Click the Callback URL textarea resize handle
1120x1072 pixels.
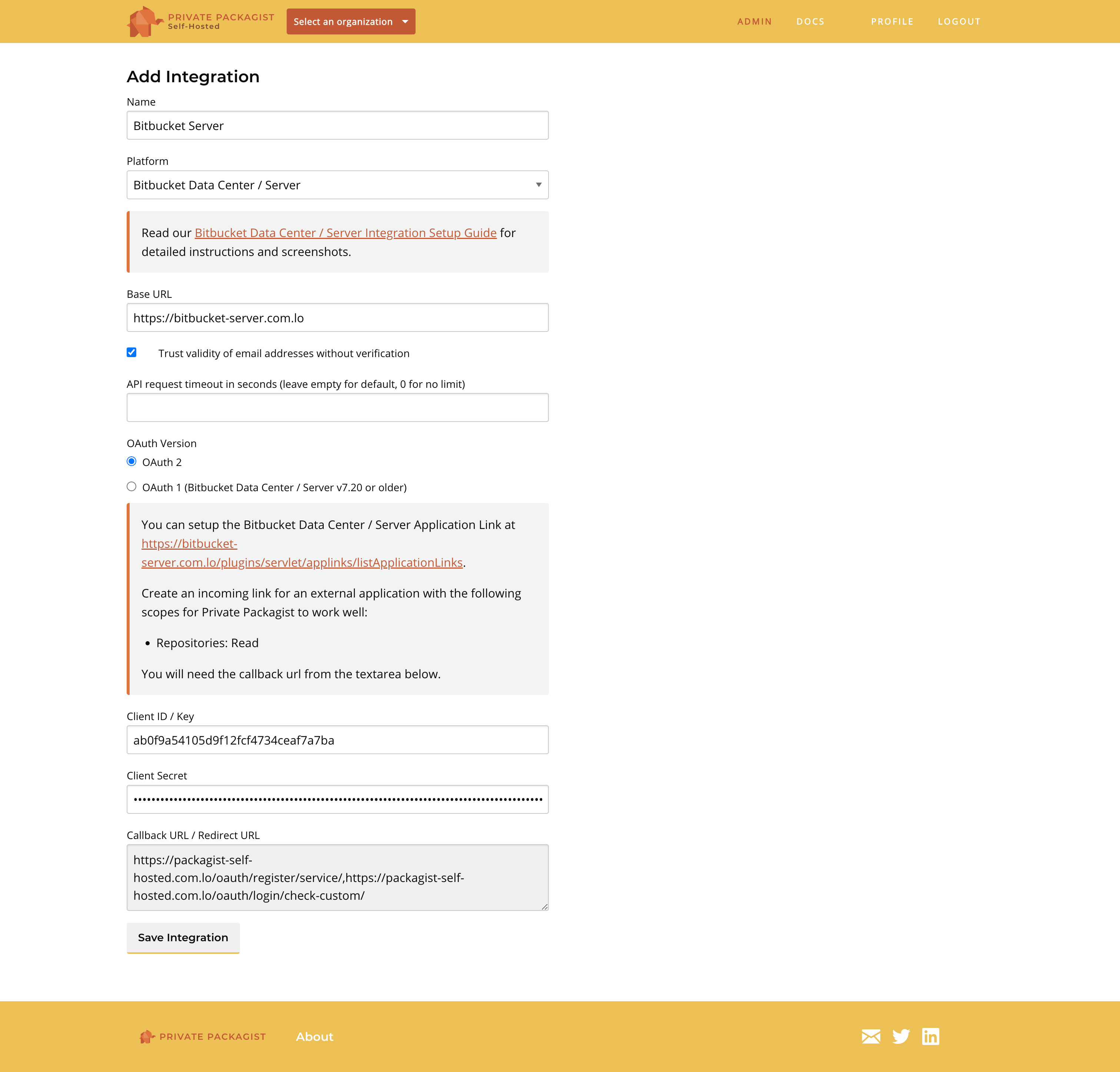pyautogui.click(x=544, y=907)
